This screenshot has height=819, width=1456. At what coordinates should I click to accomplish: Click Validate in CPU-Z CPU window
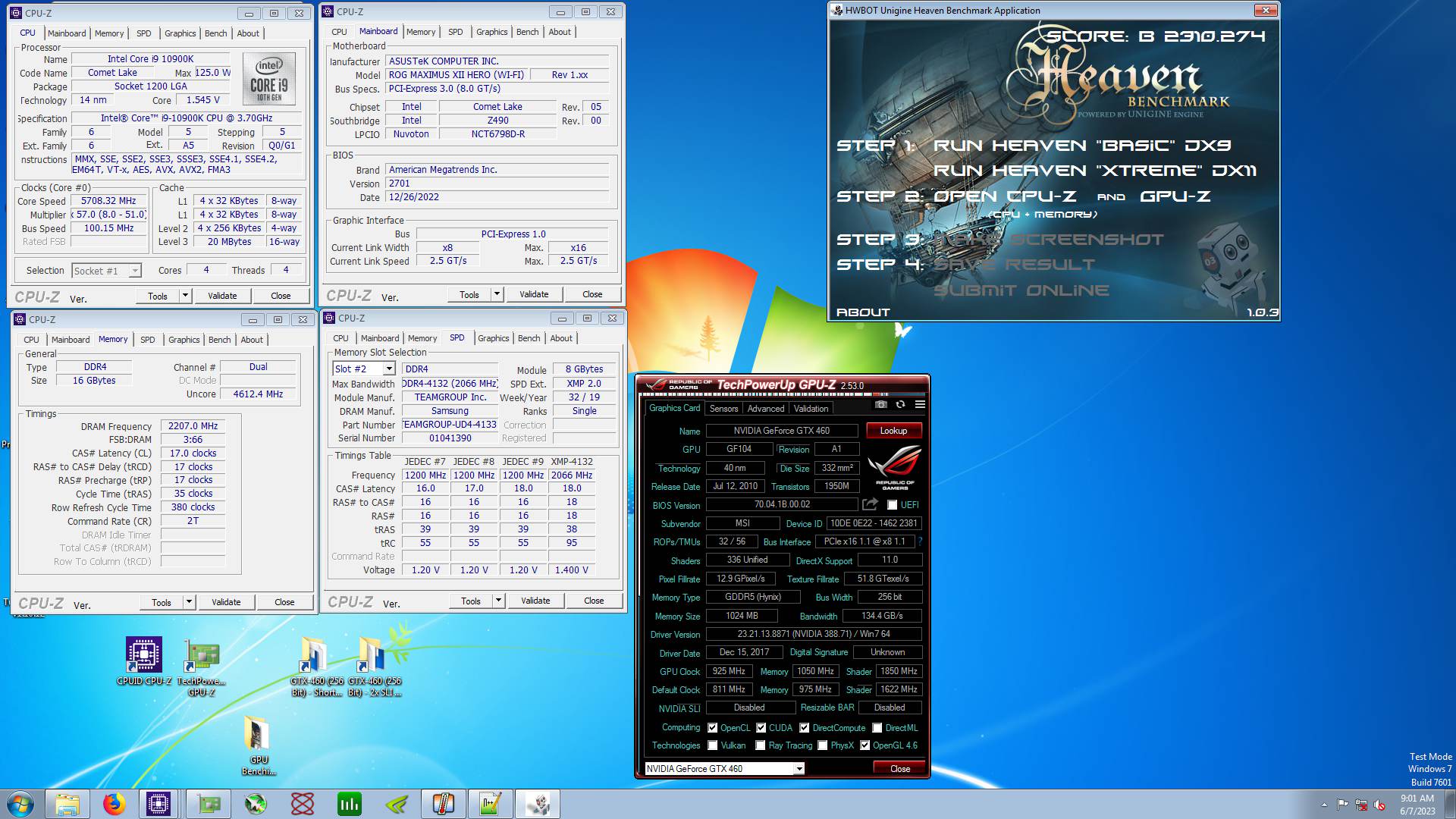click(x=222, y=296)
